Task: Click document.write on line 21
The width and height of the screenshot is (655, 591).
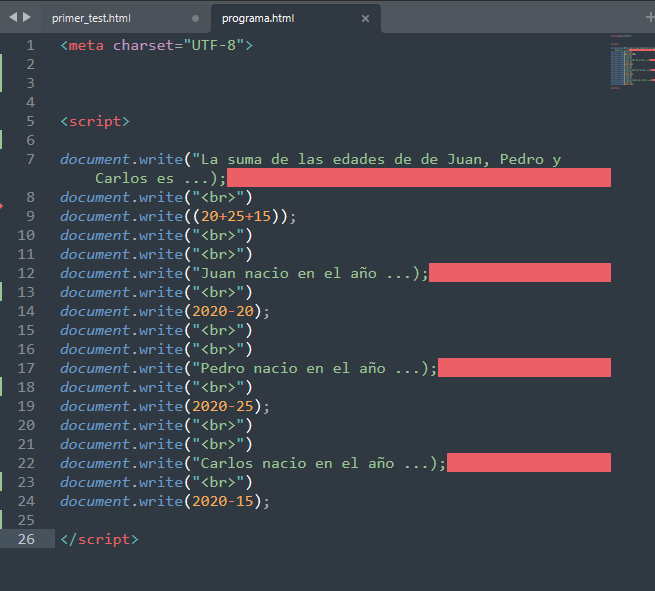Action: (x=122, y=444)
